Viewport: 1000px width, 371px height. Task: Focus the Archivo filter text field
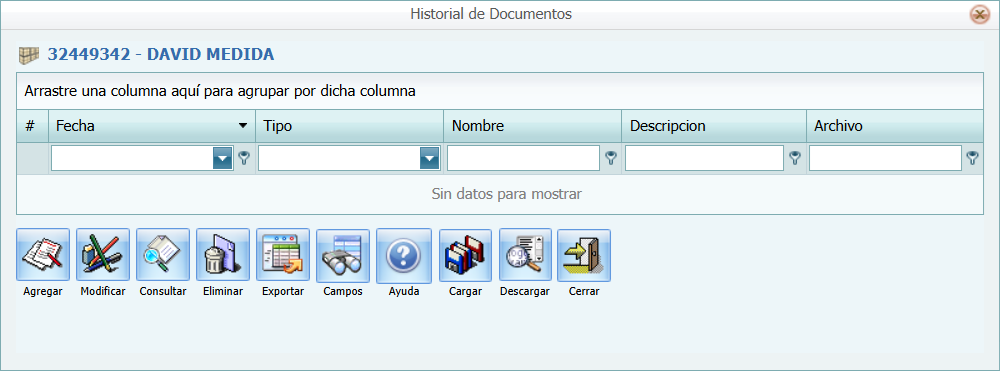(885, 158)
